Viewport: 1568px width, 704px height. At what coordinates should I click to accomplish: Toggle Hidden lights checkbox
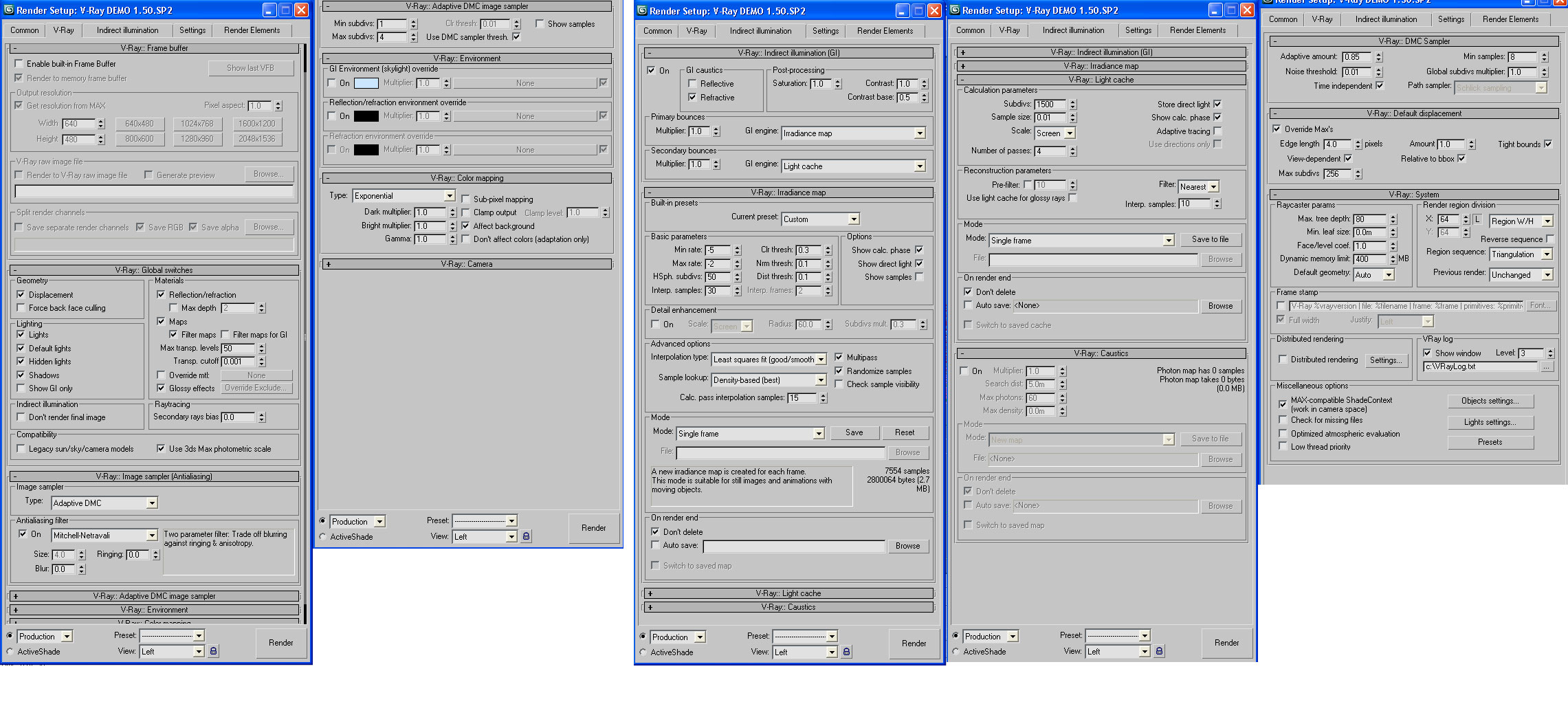pos(21,362)
